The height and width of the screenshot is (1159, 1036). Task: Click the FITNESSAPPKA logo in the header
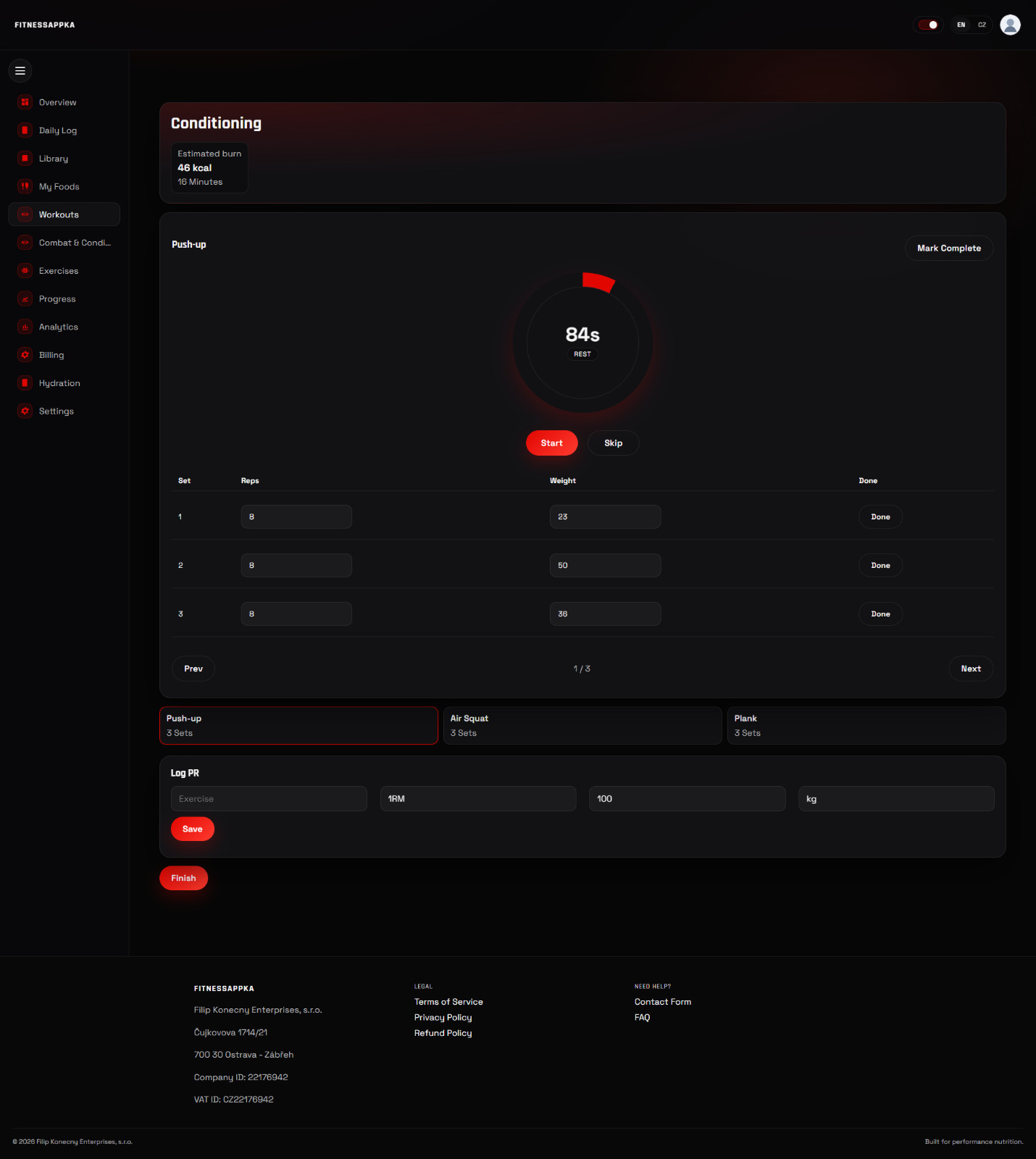coord(44,25)
